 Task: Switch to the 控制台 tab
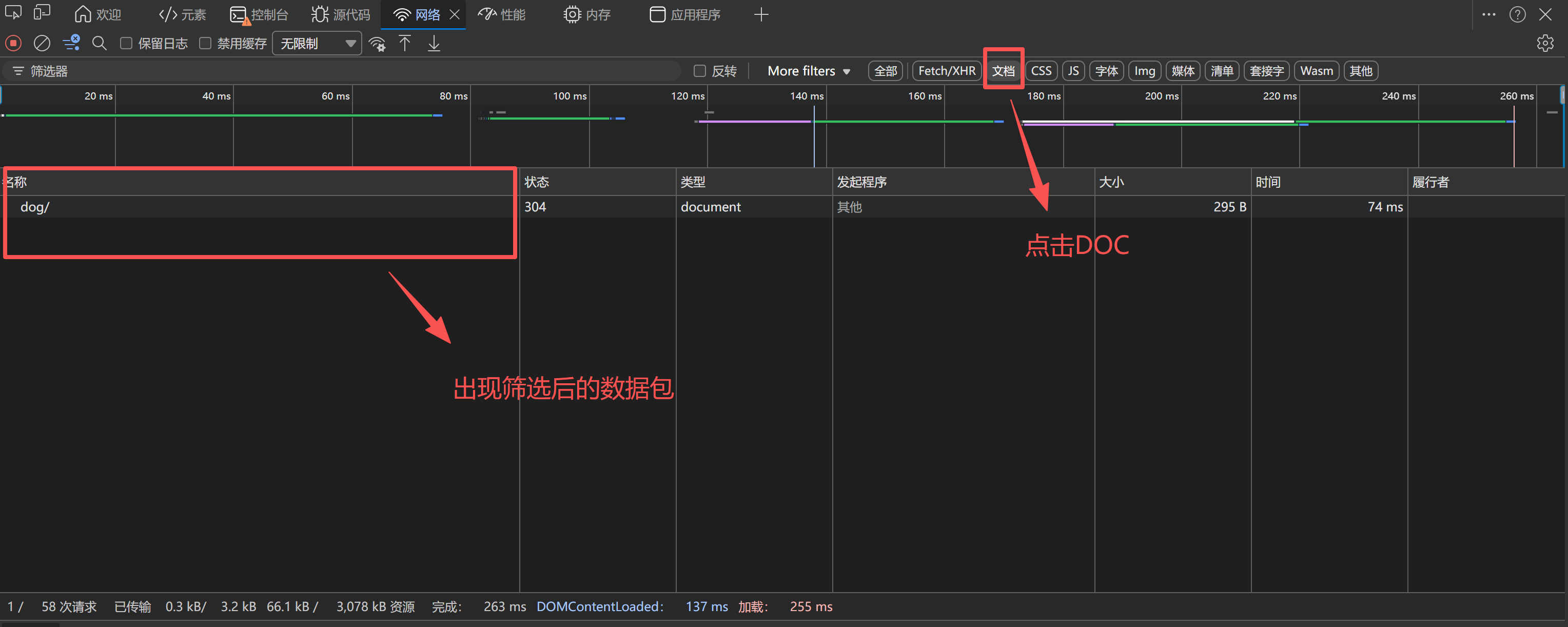click(x=259, y=14)
